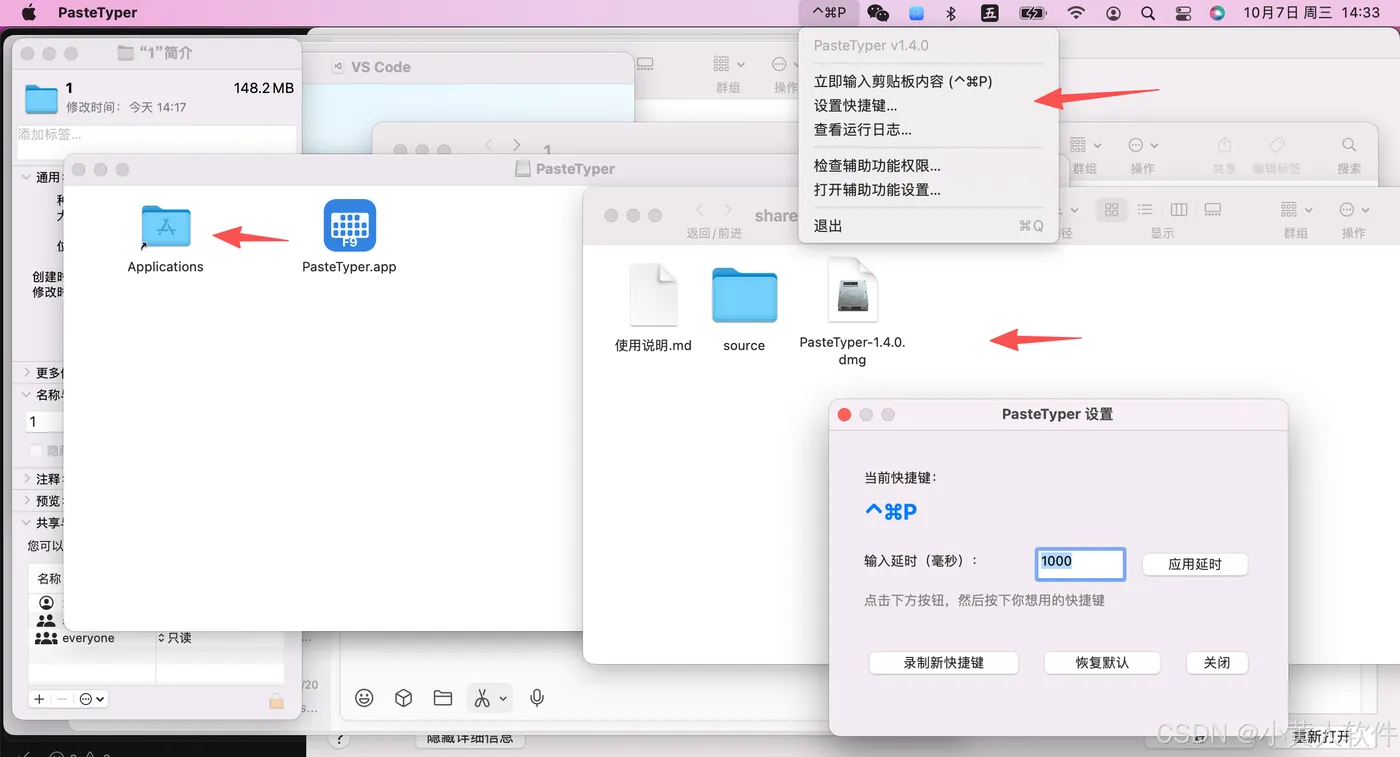Choose 退出 to quit PasteTyper
The height and width of the screenshot is (757, 1400).
pos(928,226)
